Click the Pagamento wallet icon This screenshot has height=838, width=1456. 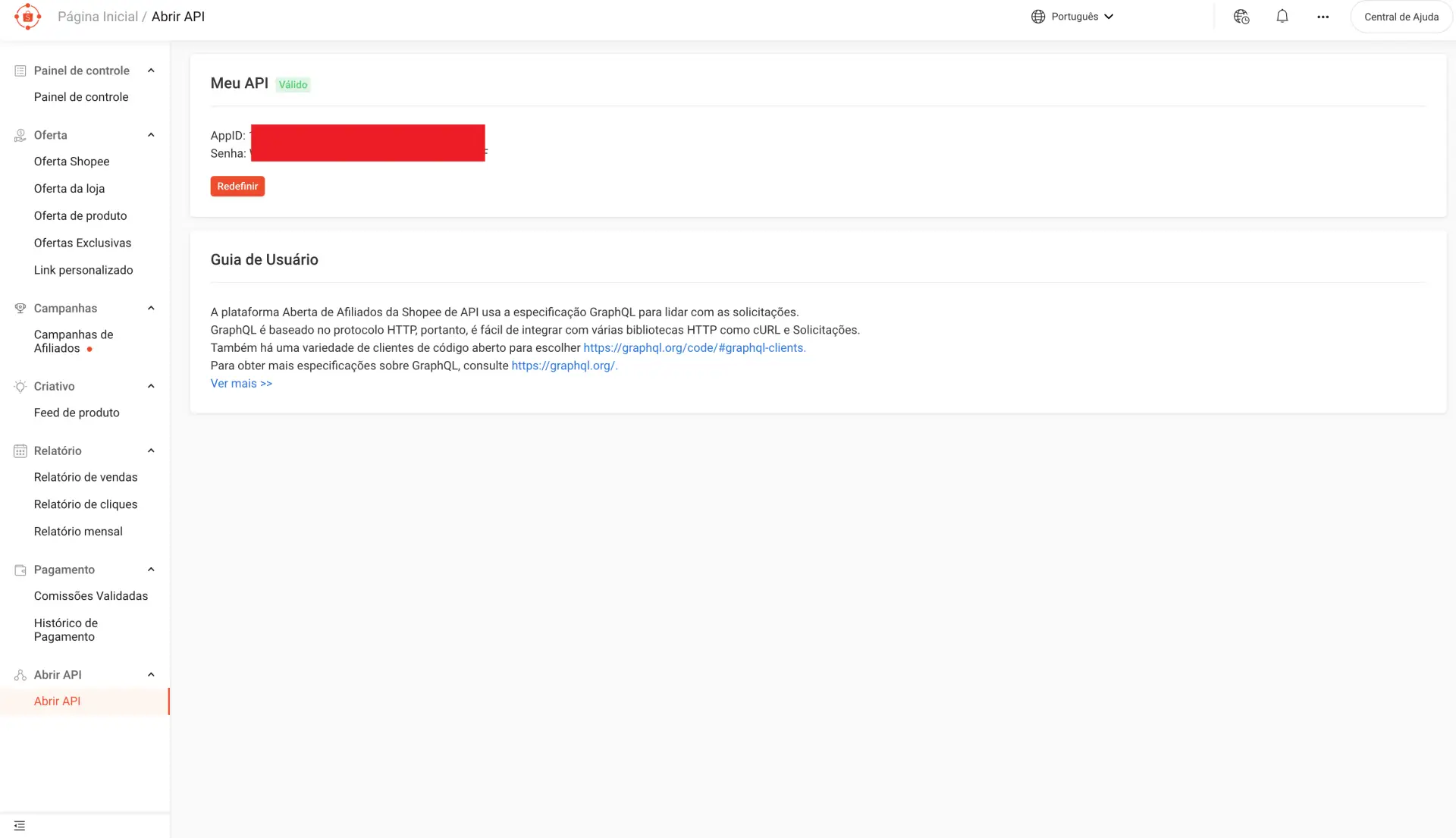pos(20,570)
